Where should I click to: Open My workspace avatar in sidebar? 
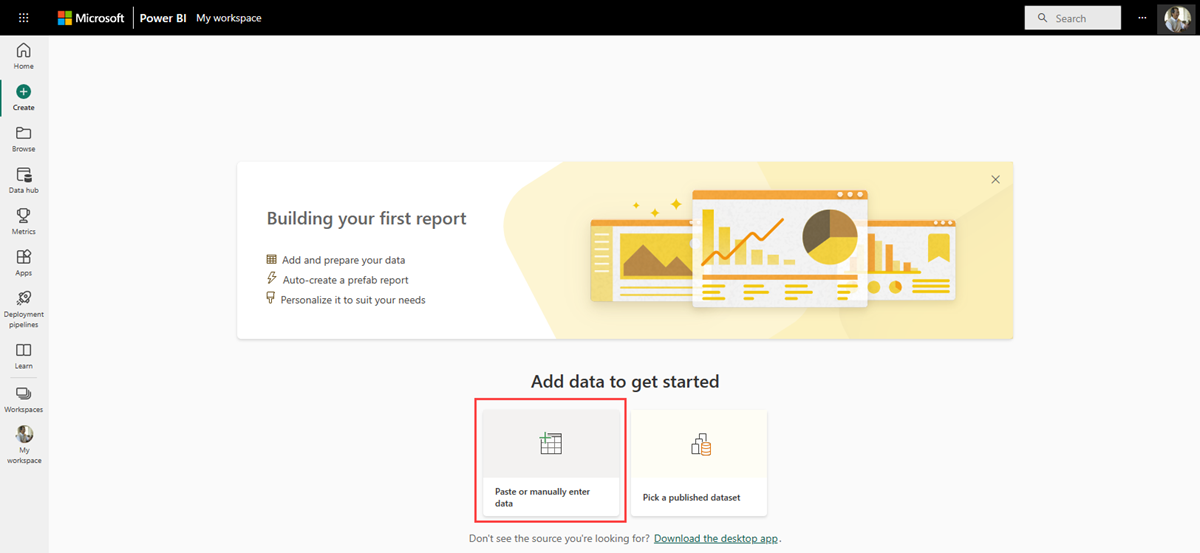[x=24, y=445]
